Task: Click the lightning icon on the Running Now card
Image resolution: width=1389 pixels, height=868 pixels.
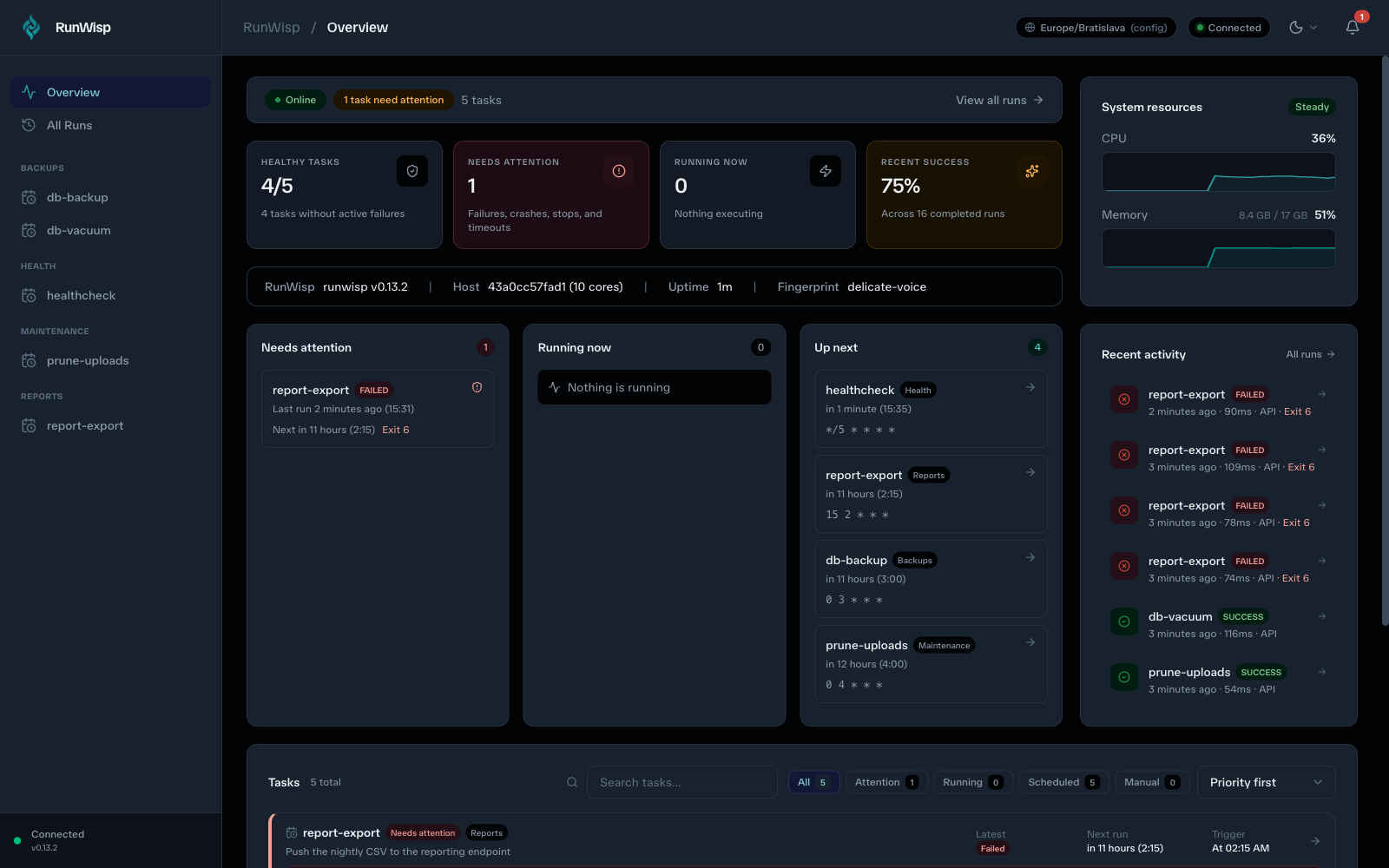Action: [826, 171]
